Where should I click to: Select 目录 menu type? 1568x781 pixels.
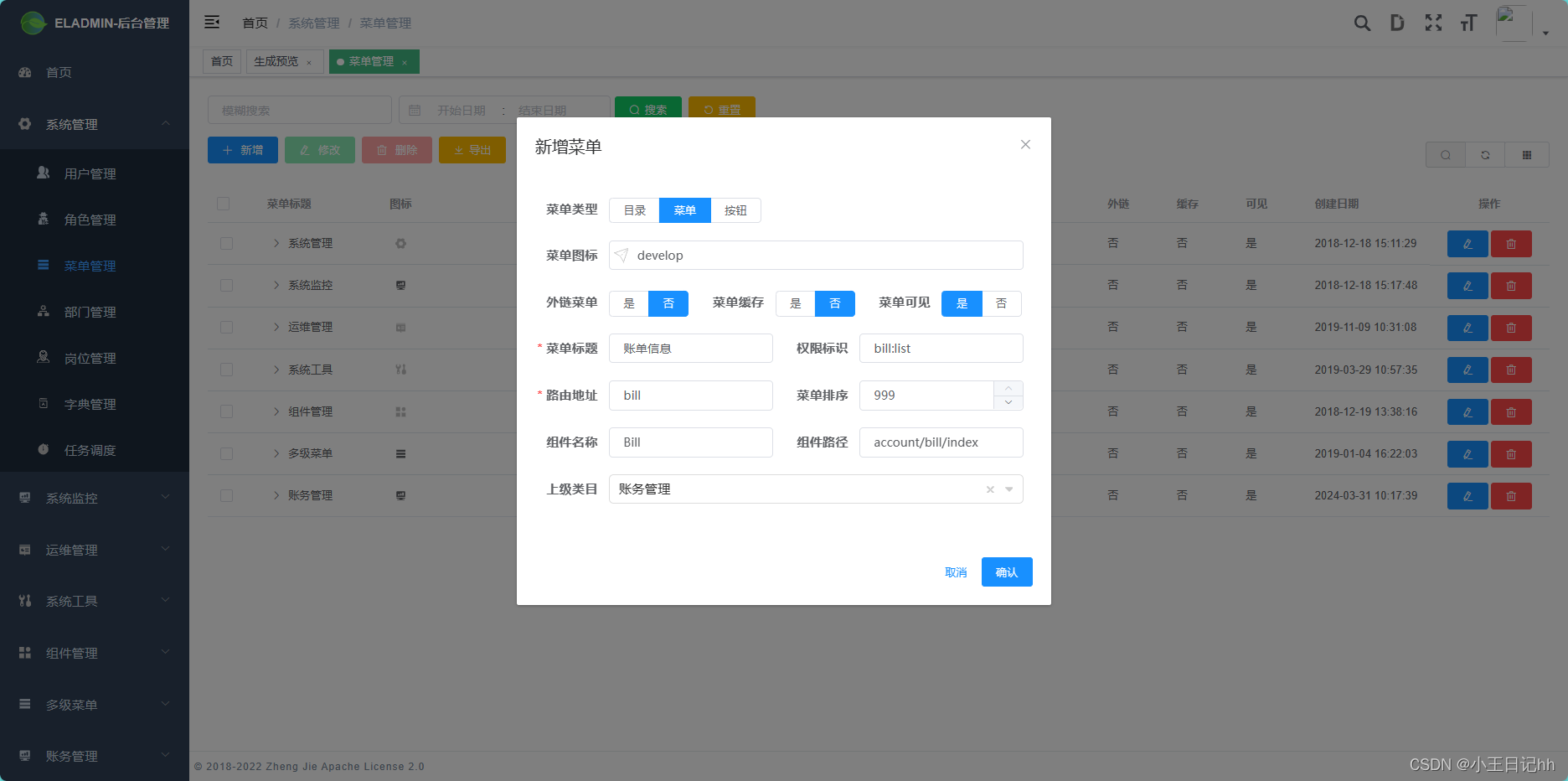click(x=635, y=210)
